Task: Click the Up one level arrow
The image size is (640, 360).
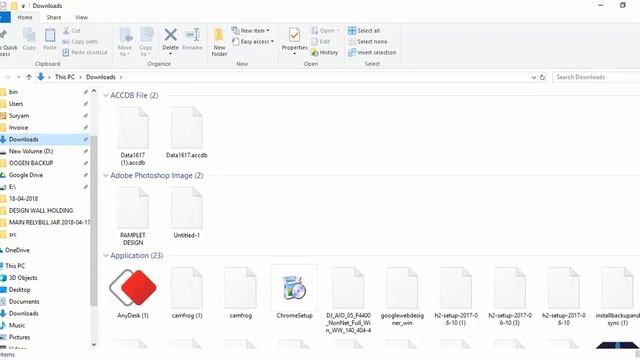Action: click(29, 77)
